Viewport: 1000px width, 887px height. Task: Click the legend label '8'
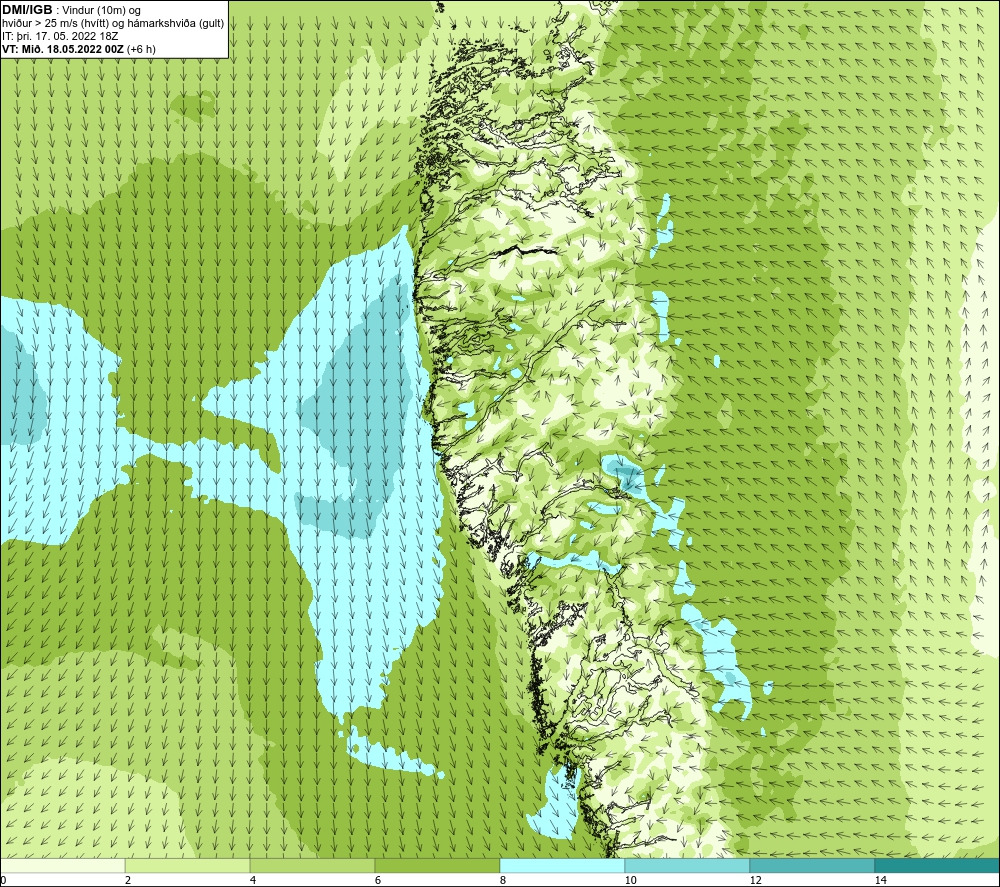coord(503,880)
